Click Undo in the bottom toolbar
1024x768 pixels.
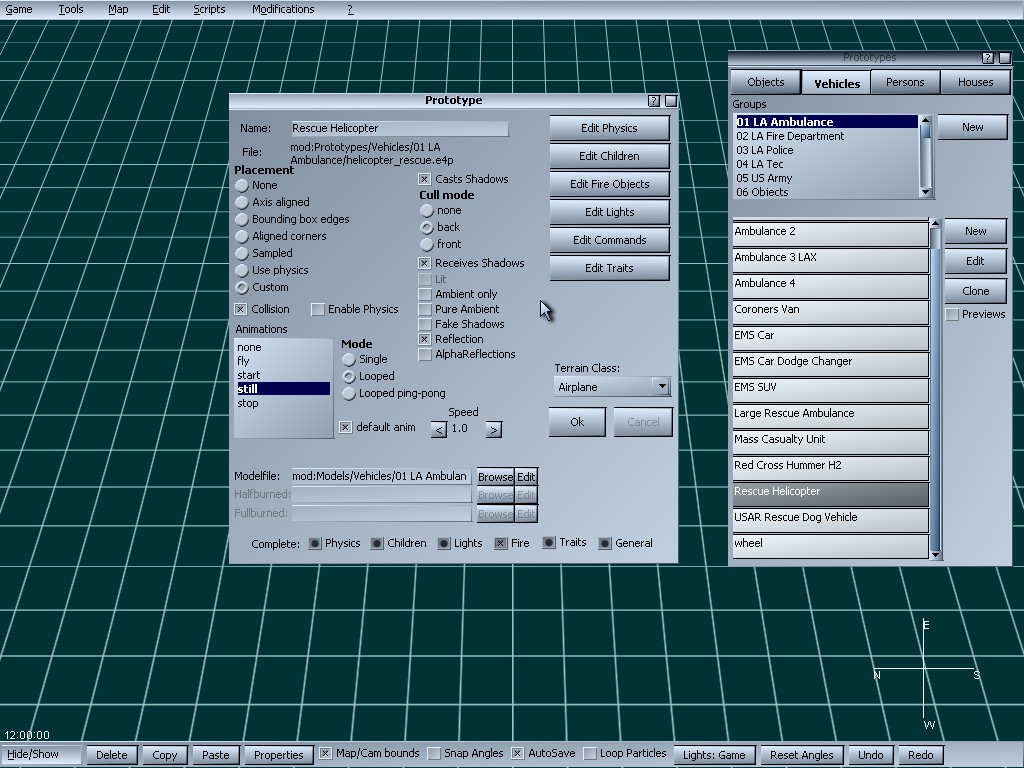coord(871,755)
